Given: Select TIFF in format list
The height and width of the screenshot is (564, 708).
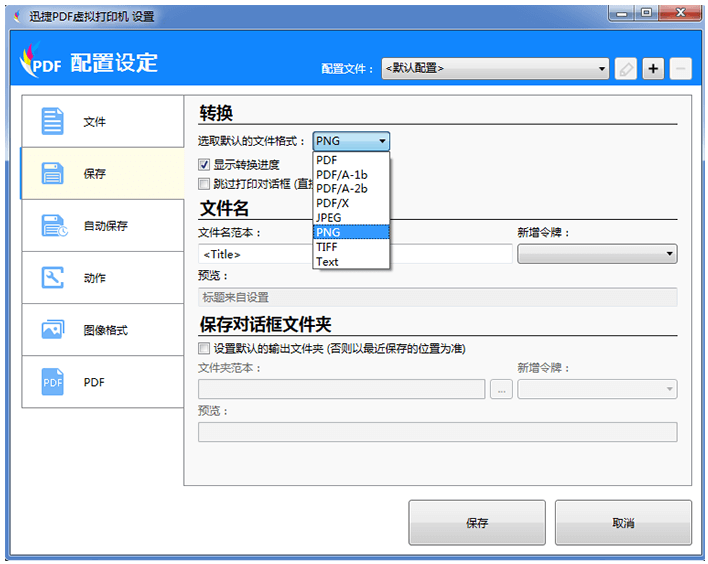Looking at the screenshot, I should point(351,247).
